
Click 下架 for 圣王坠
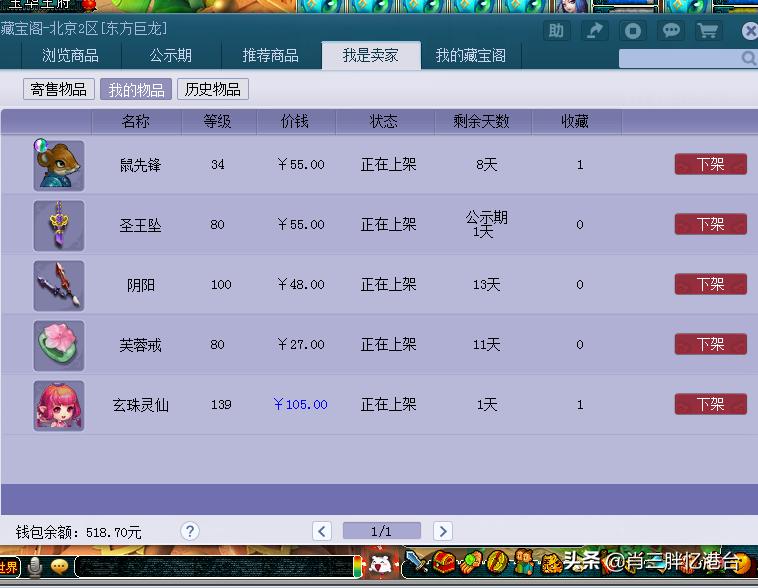(x=711, y=224)
